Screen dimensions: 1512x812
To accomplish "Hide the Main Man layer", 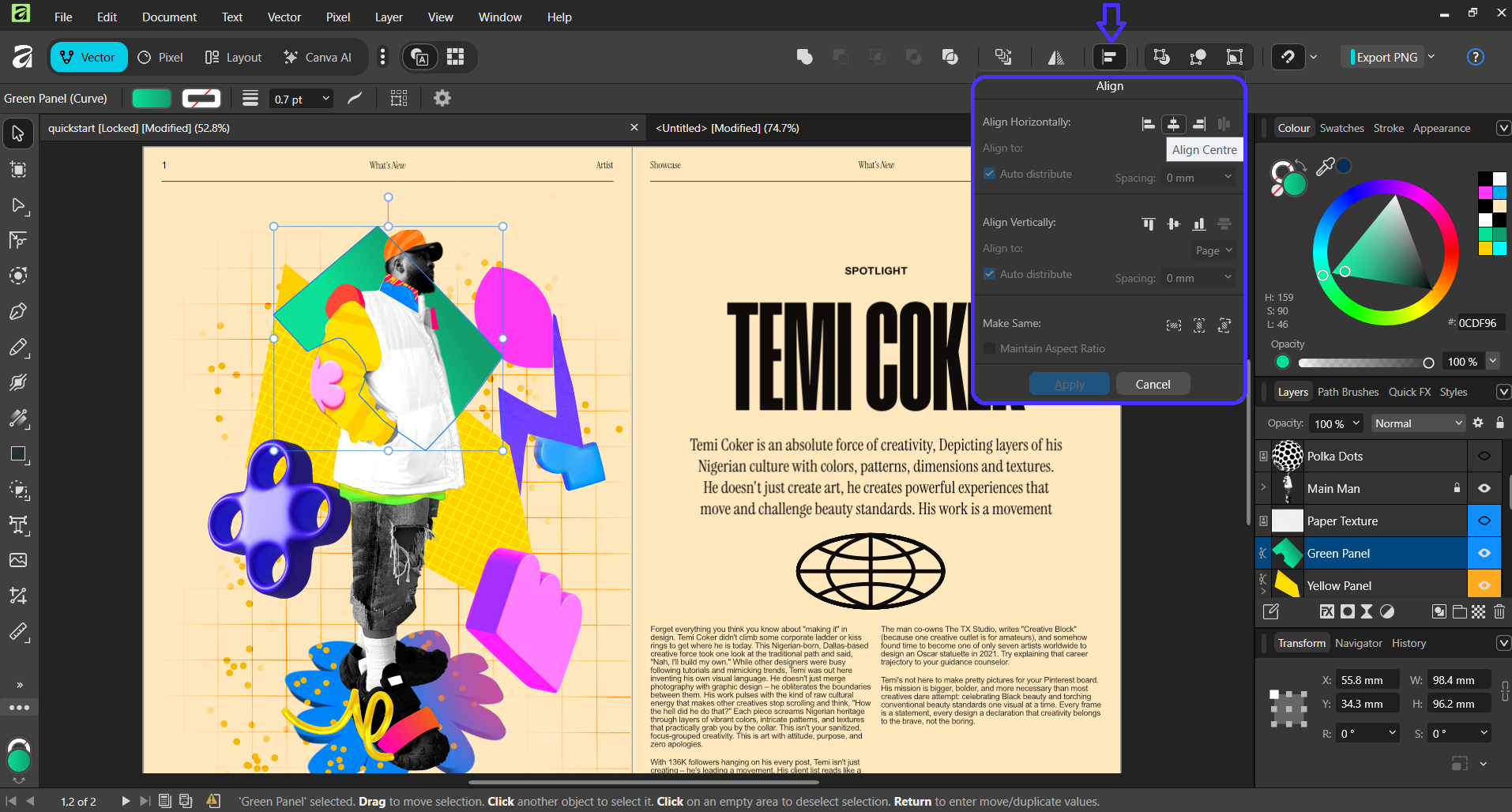I will coord(1484,488).
